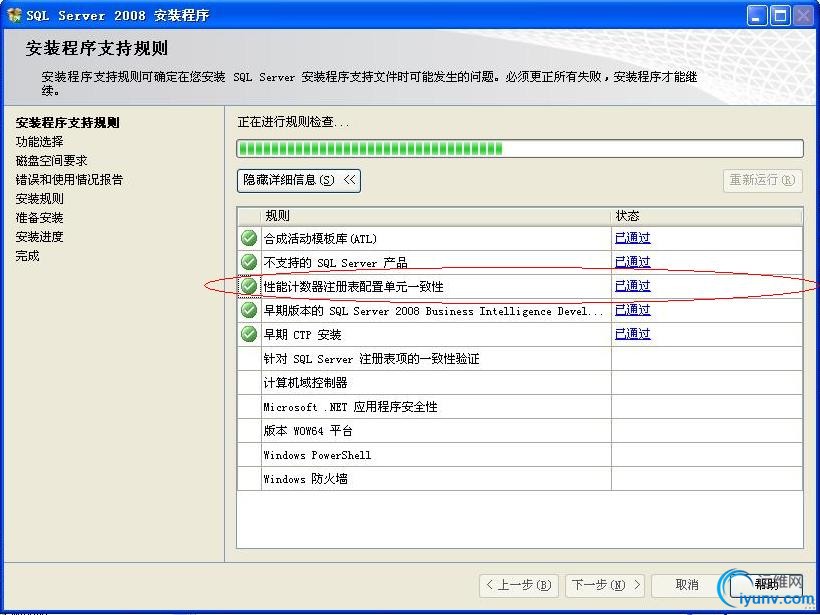Image resolution: width=820 pixels, height=615 pixels.
Task: Click the green check icon beside 早期 CTP 安装
Action: [249, 334]
